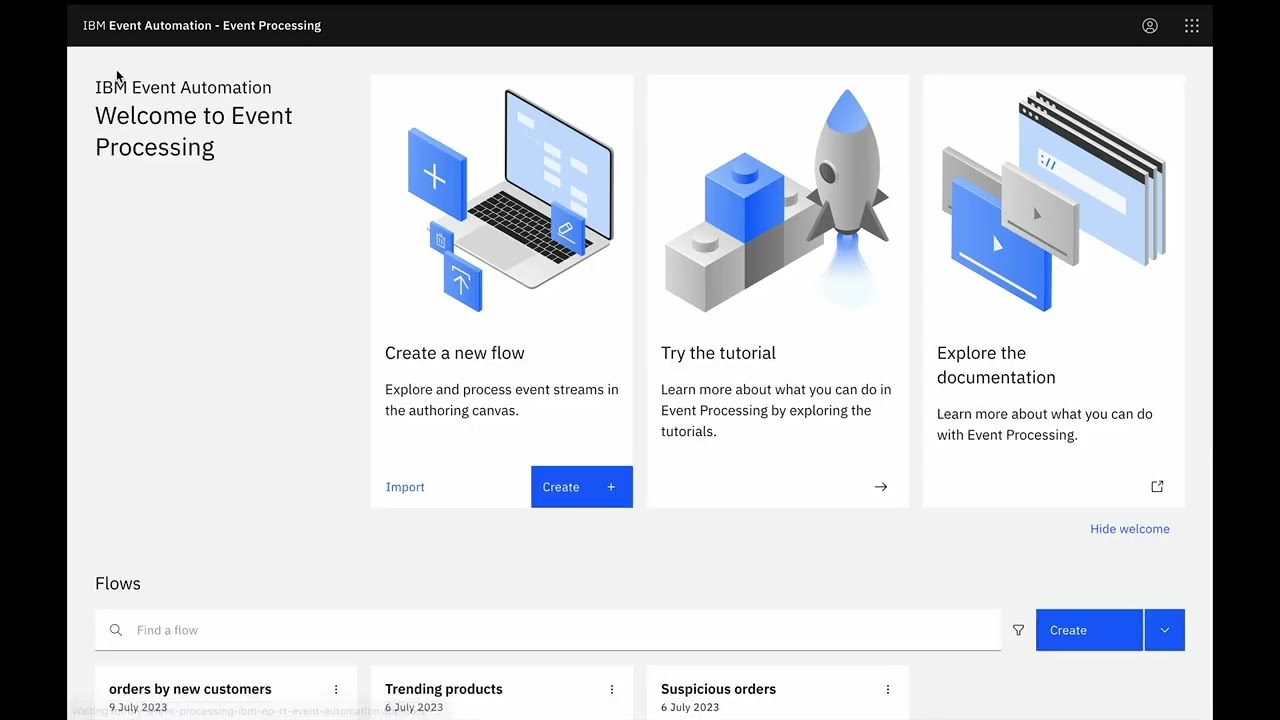Image resolution: width=1280 pixels, height=720 pixels.
Task: Click the Try the tutorial arrow icon
Action: coord(881,487)
